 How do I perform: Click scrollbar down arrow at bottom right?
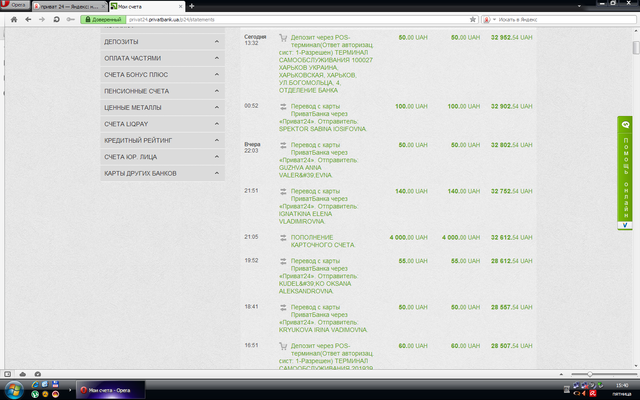pos(636,366)
